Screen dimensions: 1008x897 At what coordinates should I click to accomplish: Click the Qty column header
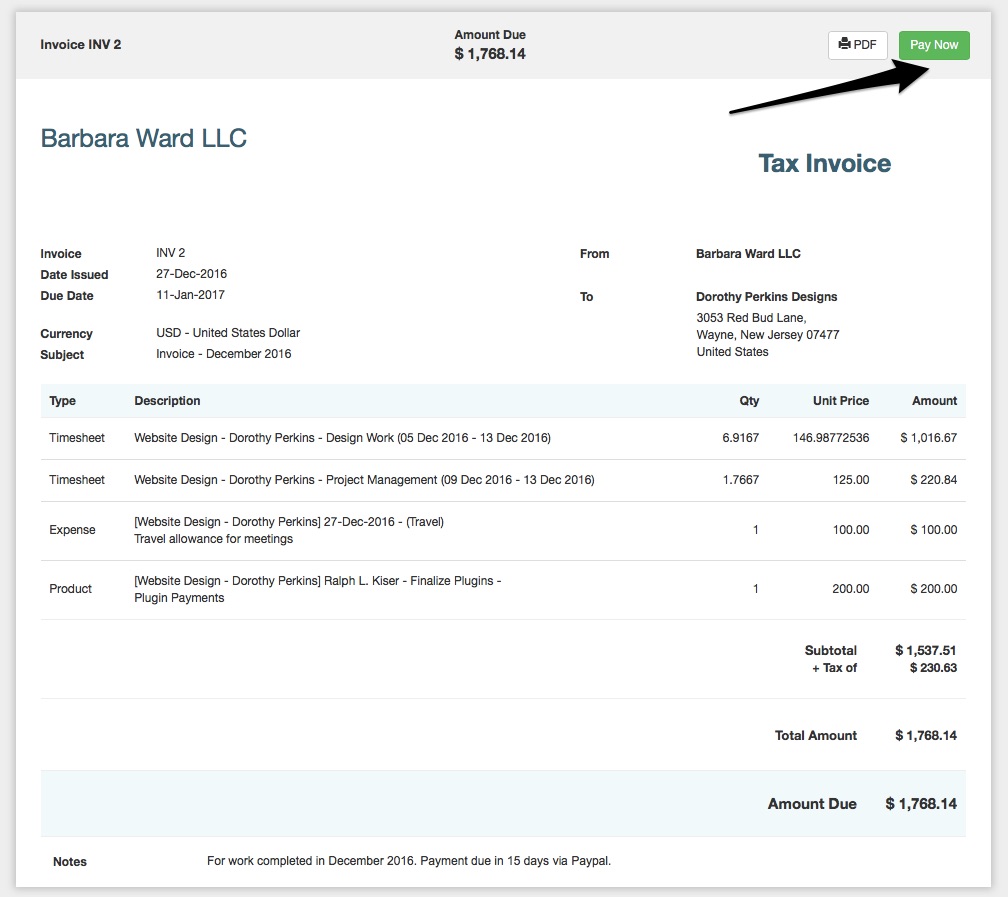[749, 400]
